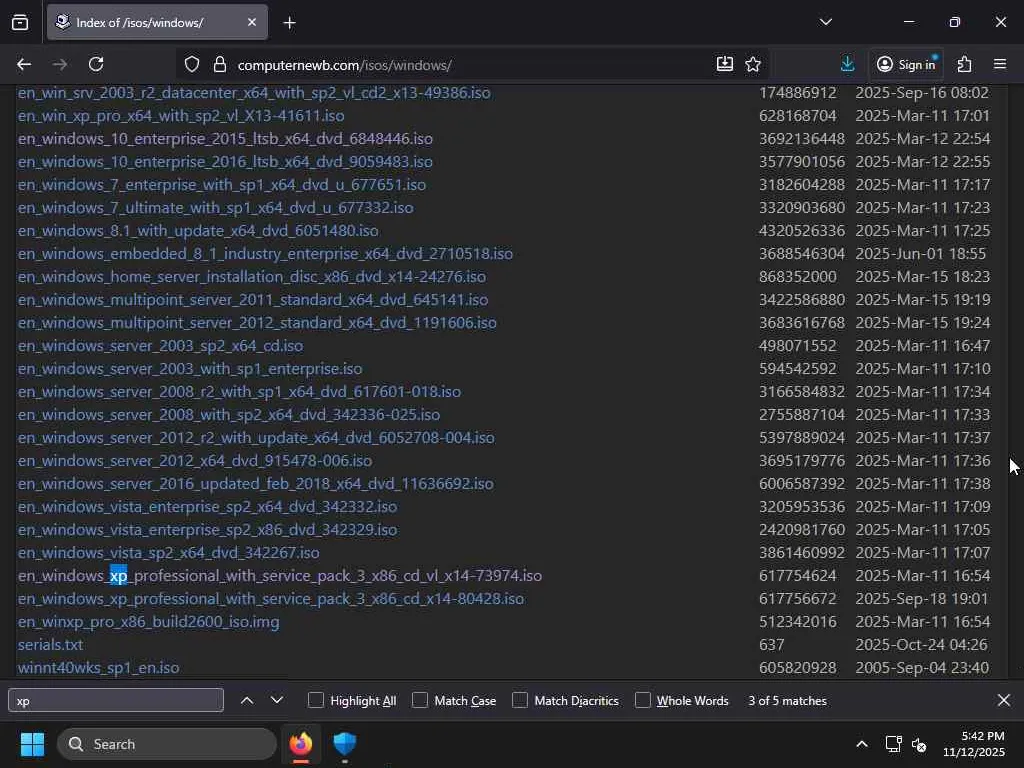Open en_windows_multipoint_server_2011_standard link
Image resolution: width=1024 pixels, height=768 pixels.
[253, 300]
